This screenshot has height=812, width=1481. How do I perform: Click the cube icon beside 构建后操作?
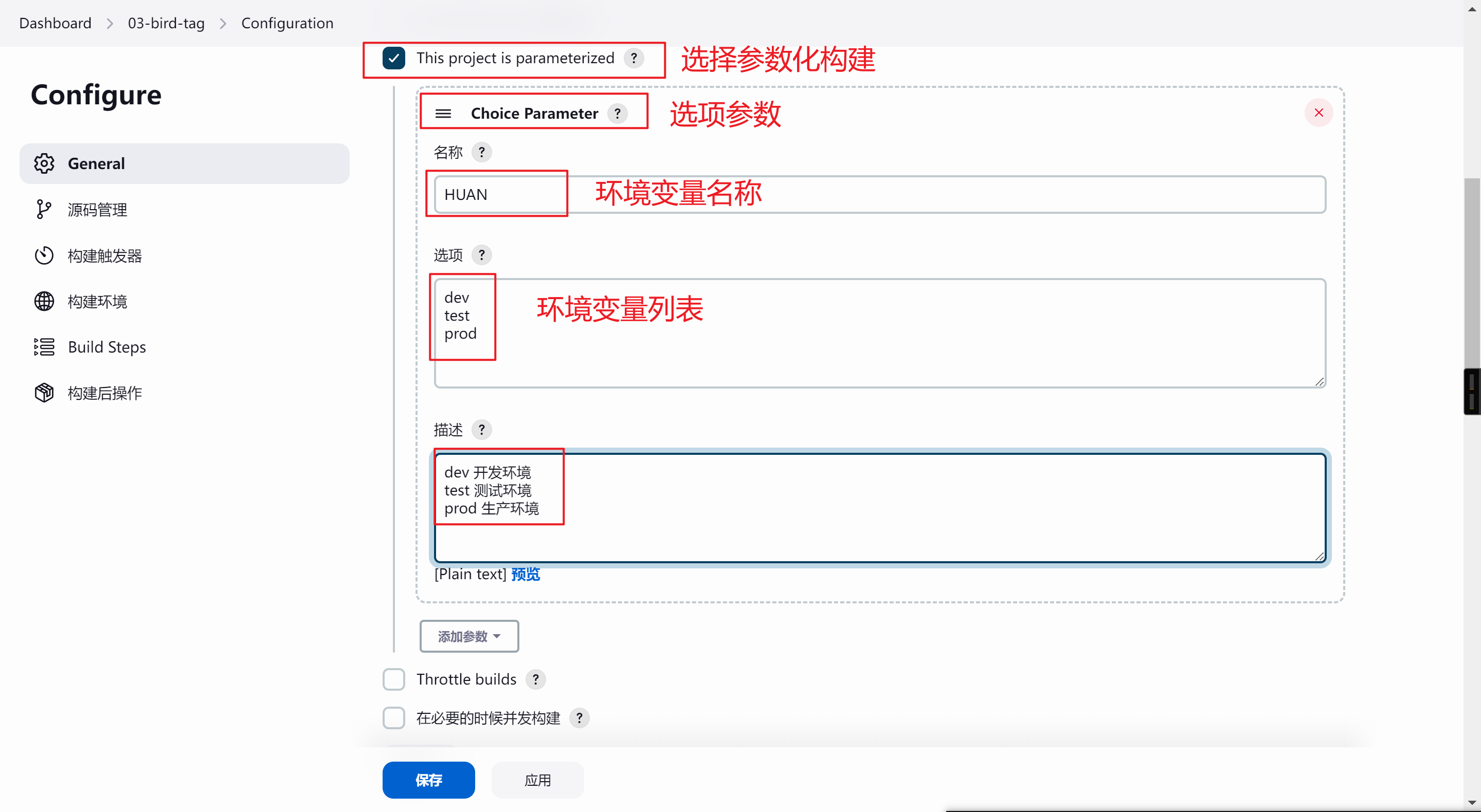pyautogui.click(x=44, y=393)
